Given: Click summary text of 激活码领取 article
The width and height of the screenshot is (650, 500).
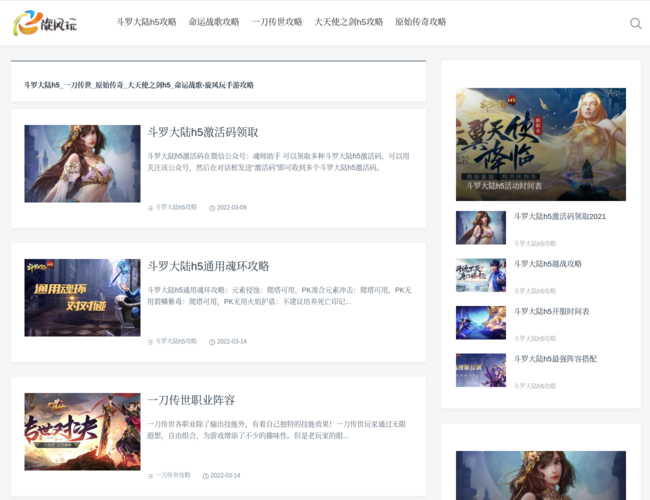Looking at the screenshot, I should [278, 162].
